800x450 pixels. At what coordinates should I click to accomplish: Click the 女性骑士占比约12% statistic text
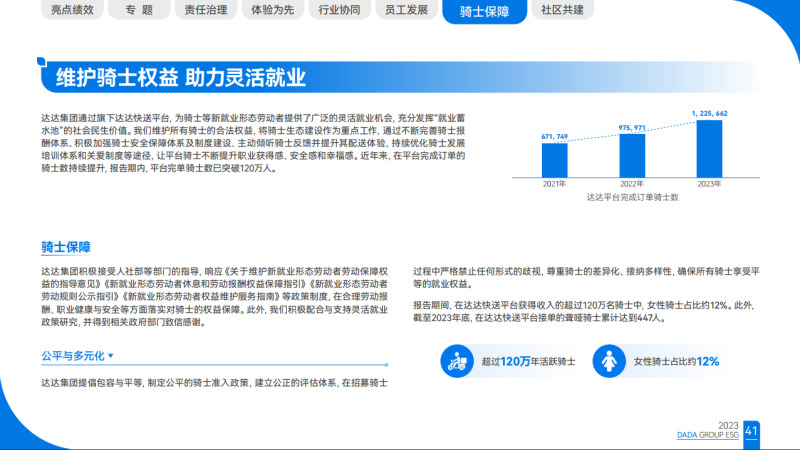point(676,361)
